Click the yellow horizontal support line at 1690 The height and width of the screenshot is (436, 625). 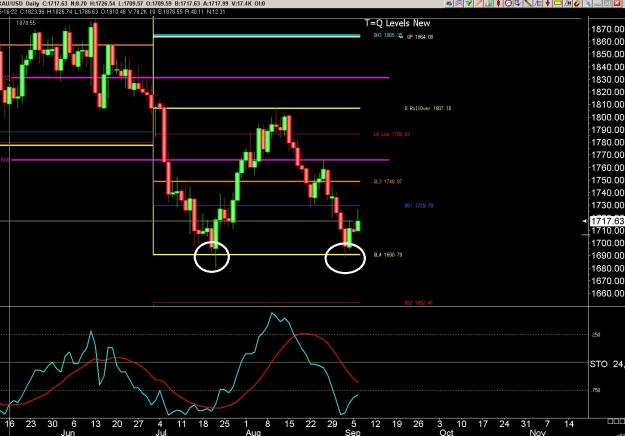click(x=257, y=255)
